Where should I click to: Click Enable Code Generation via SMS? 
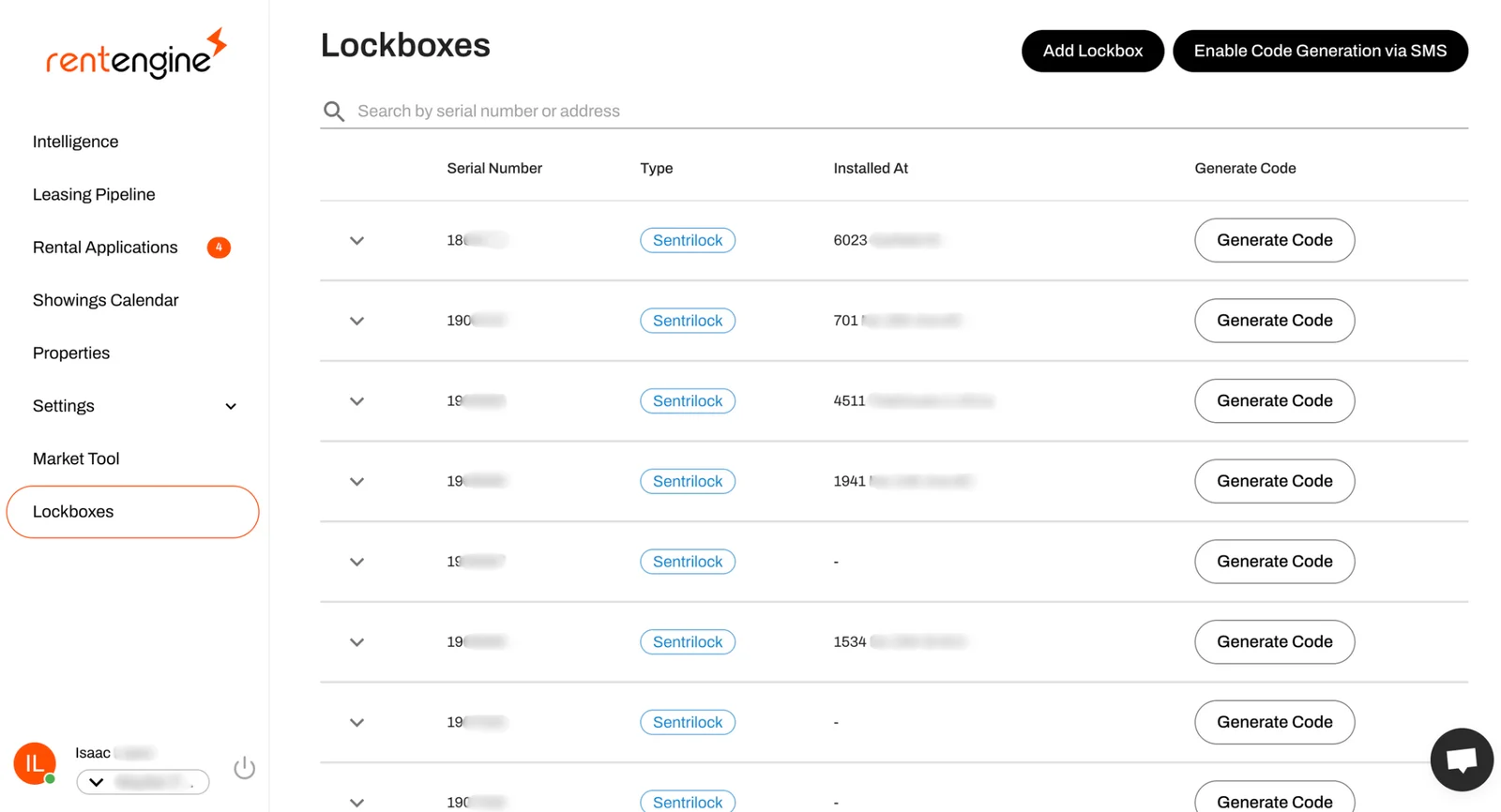click(x=1320, y=51)
